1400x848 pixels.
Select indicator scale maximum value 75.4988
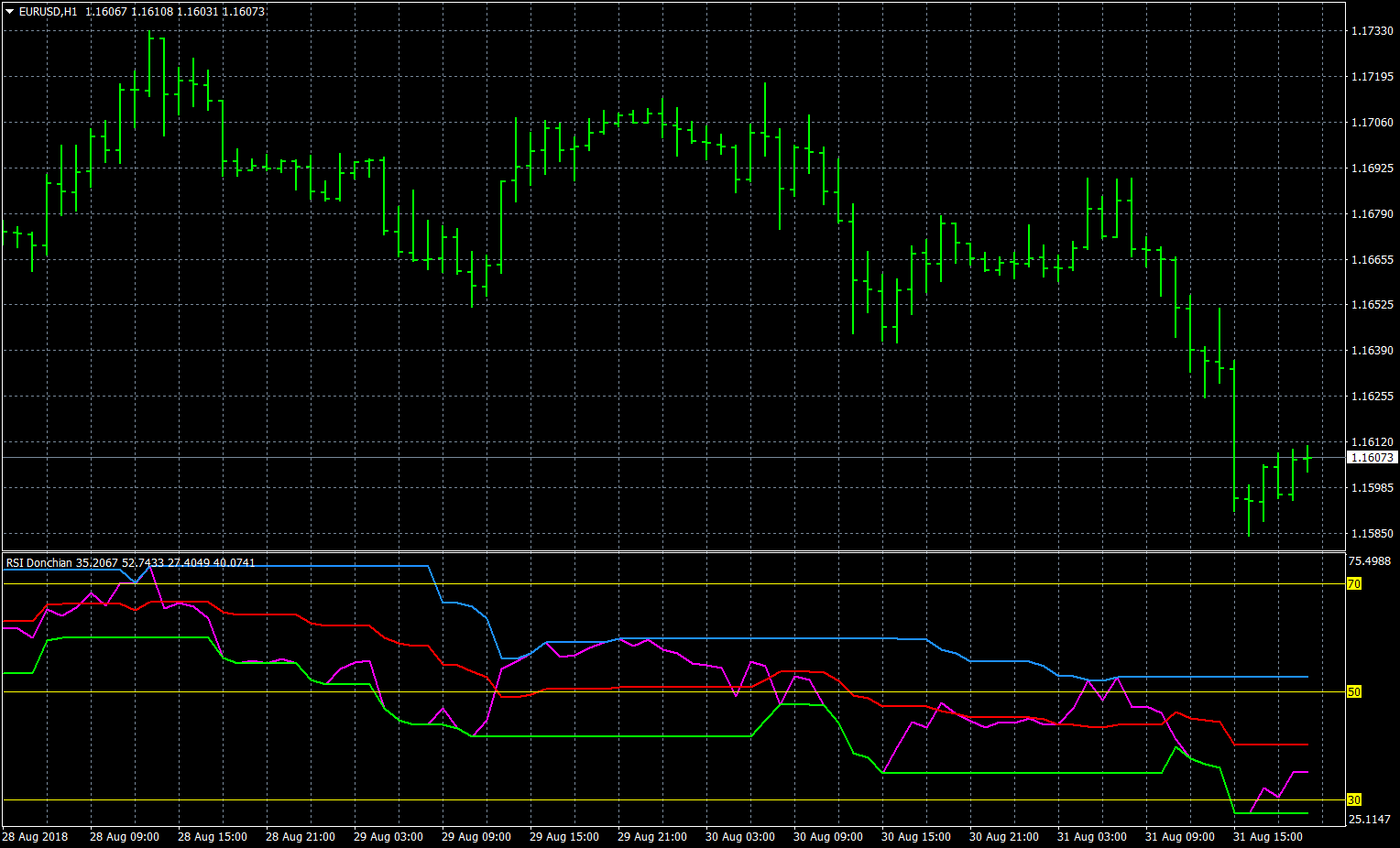pyautogui.click(x=1371, y=561)
